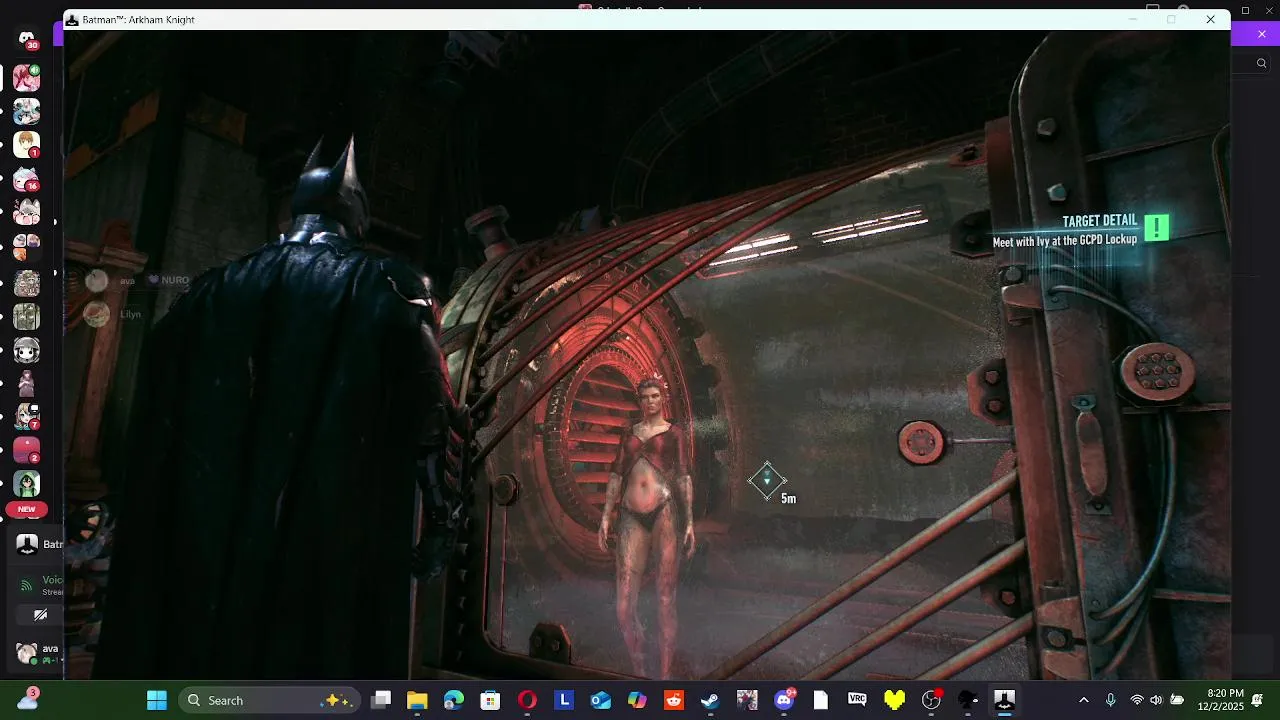The width and height of the screenshot is (1280, 720).
Task: Open Wi-Fi network settings in the tray
Action: (x=1137, y=700)
